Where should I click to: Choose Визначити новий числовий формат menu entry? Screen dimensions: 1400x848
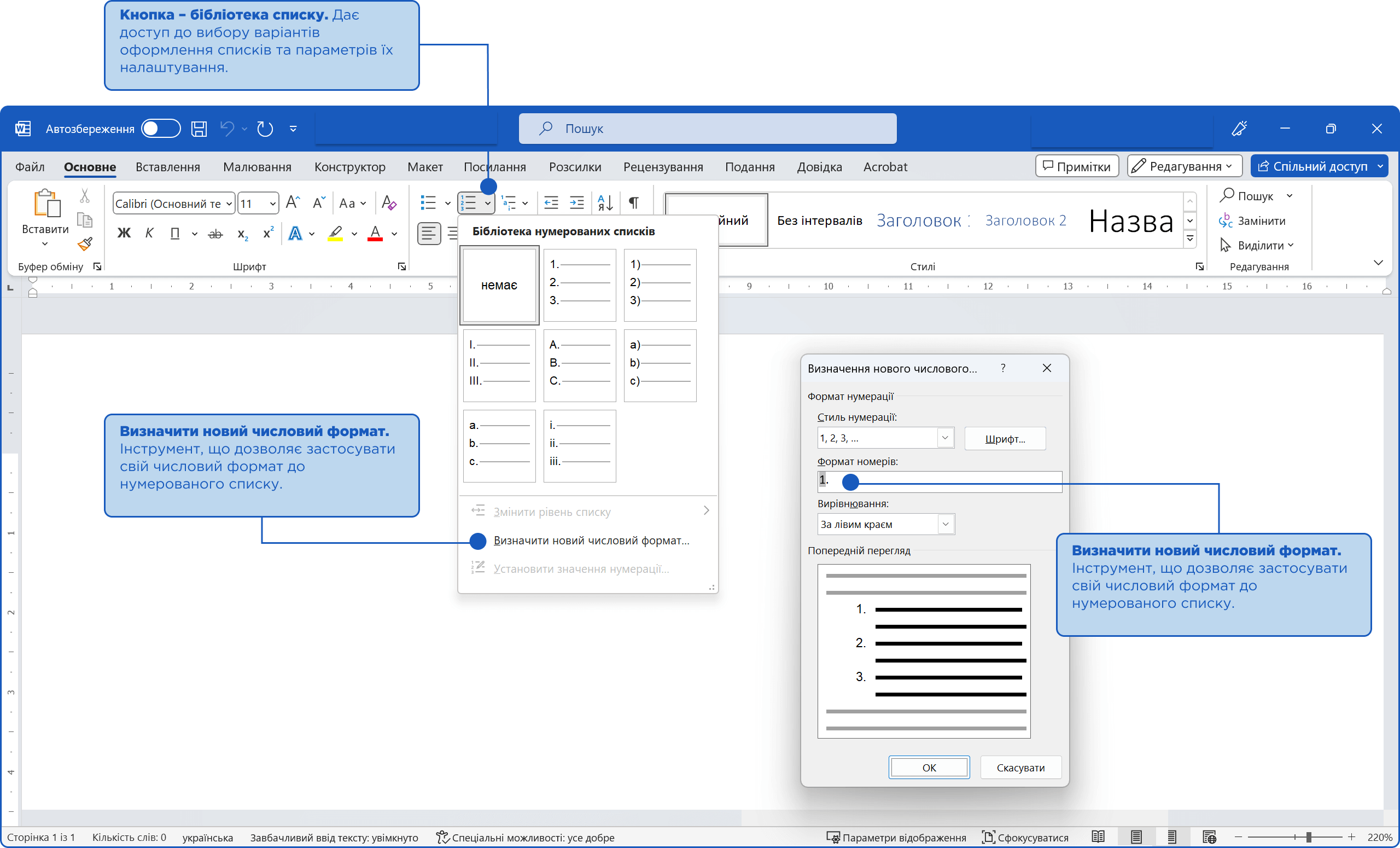click(x=591, y=541)
